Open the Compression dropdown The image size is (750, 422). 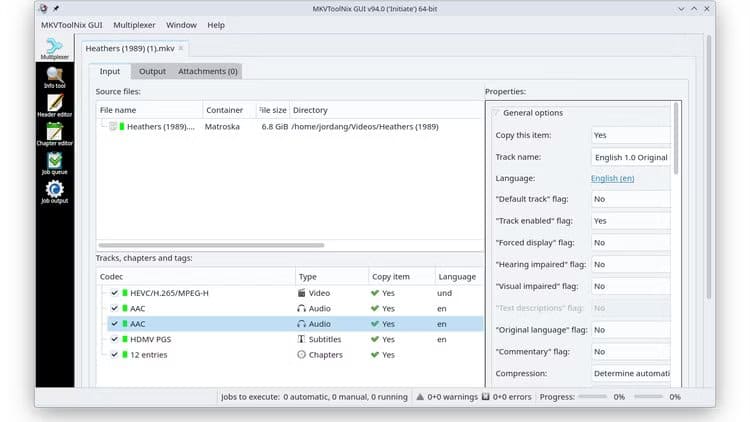(x=631, y=373)
